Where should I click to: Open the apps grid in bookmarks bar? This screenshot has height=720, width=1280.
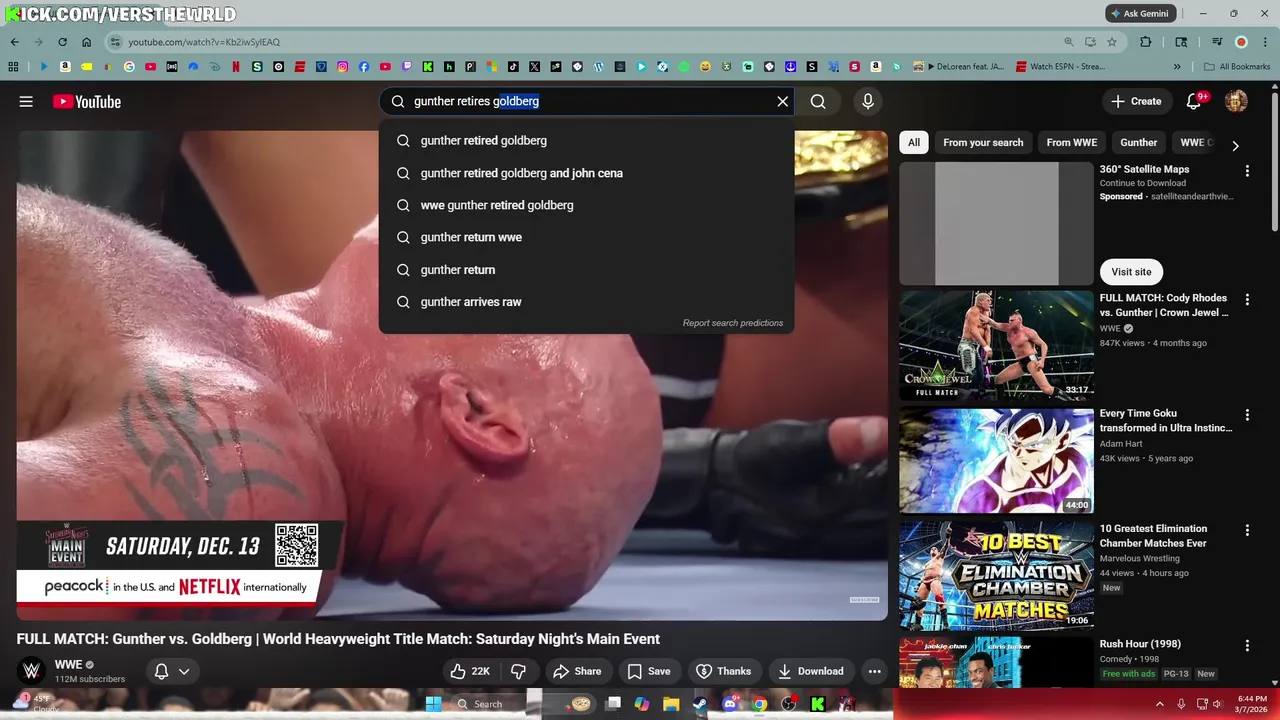(x=13, y=67)
